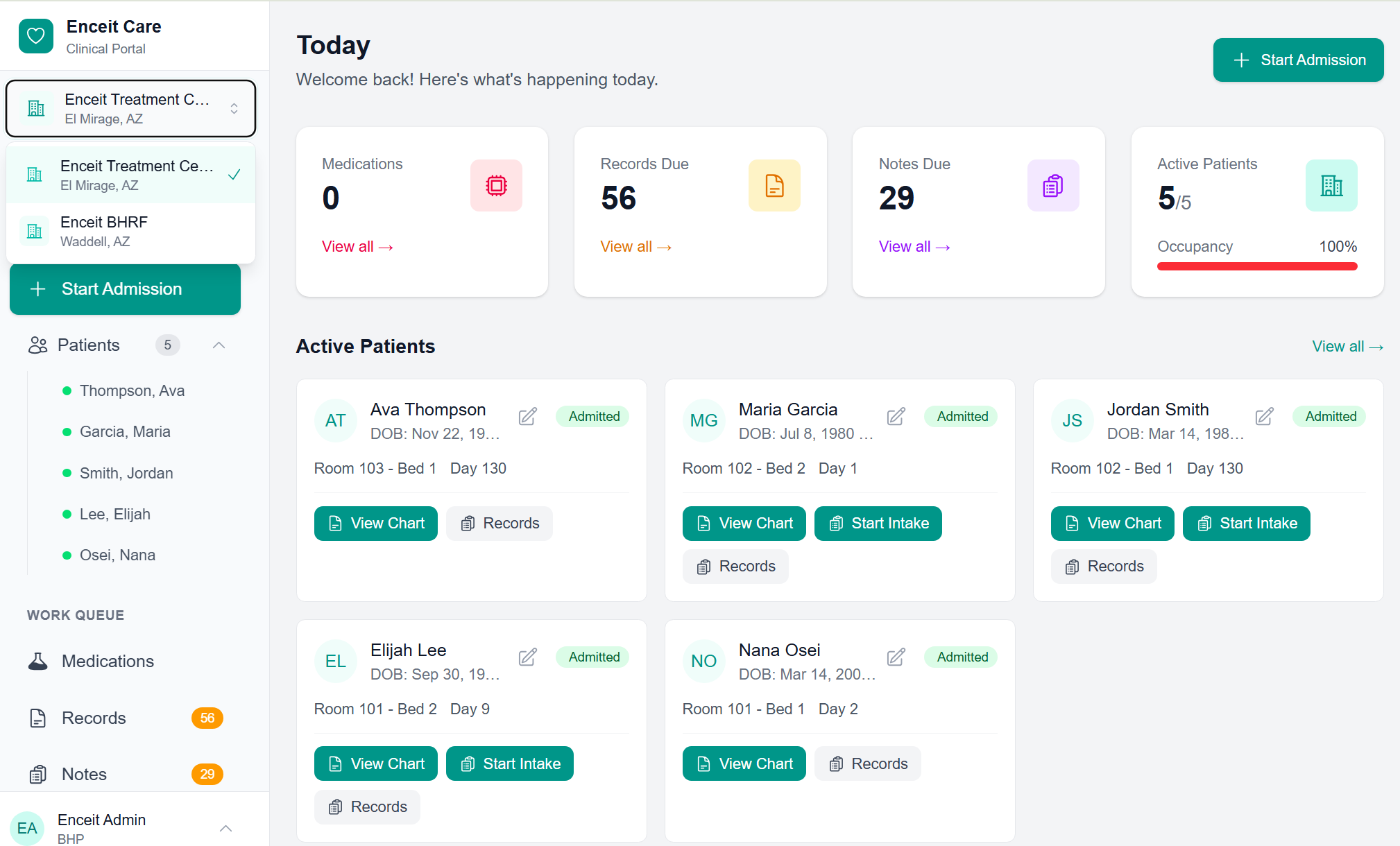Select Enceit Treatment Center El Mirage option

tap(130, 175)
